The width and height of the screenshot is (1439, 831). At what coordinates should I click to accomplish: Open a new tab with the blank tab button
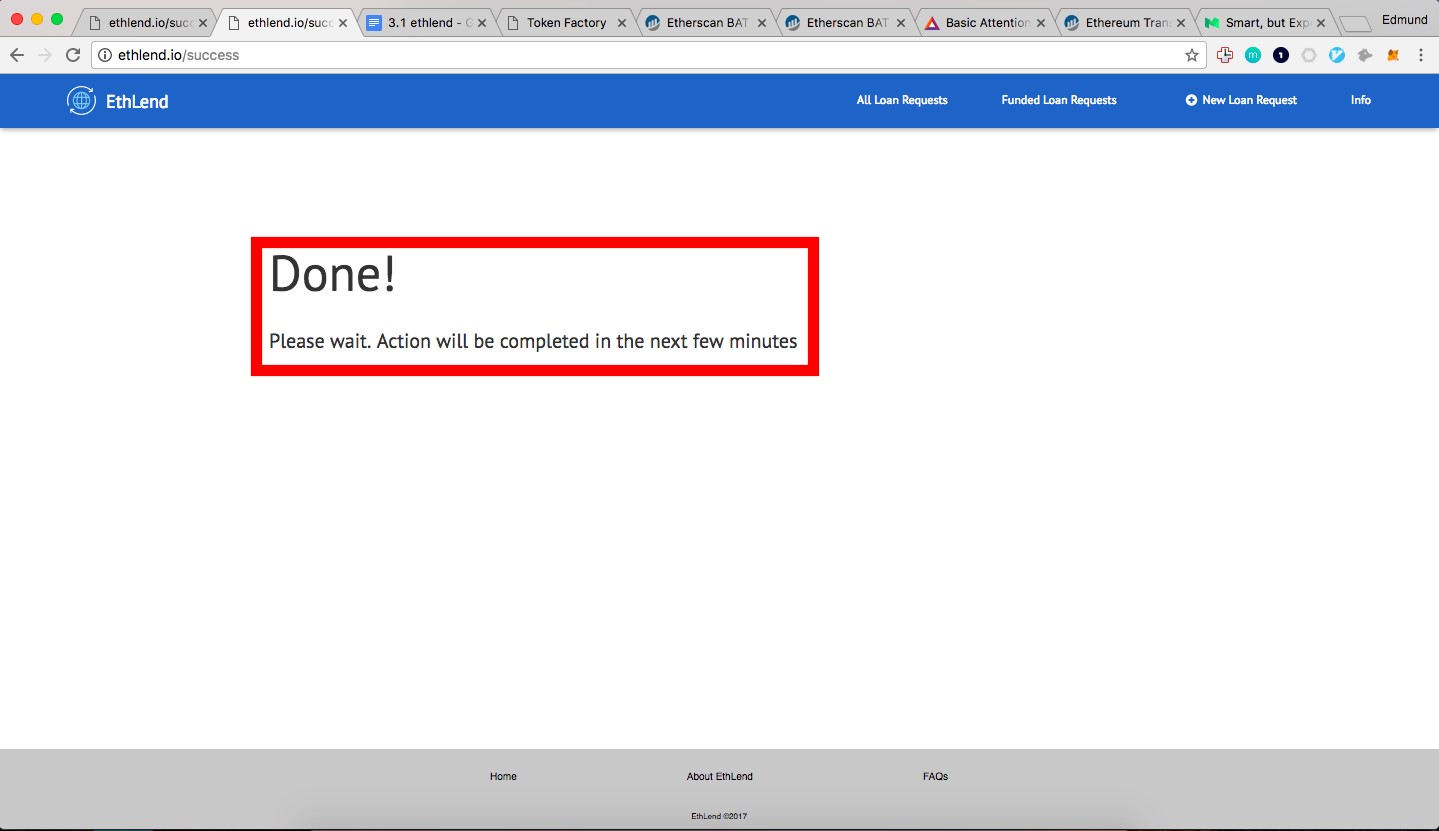[x=1356, y=24]
